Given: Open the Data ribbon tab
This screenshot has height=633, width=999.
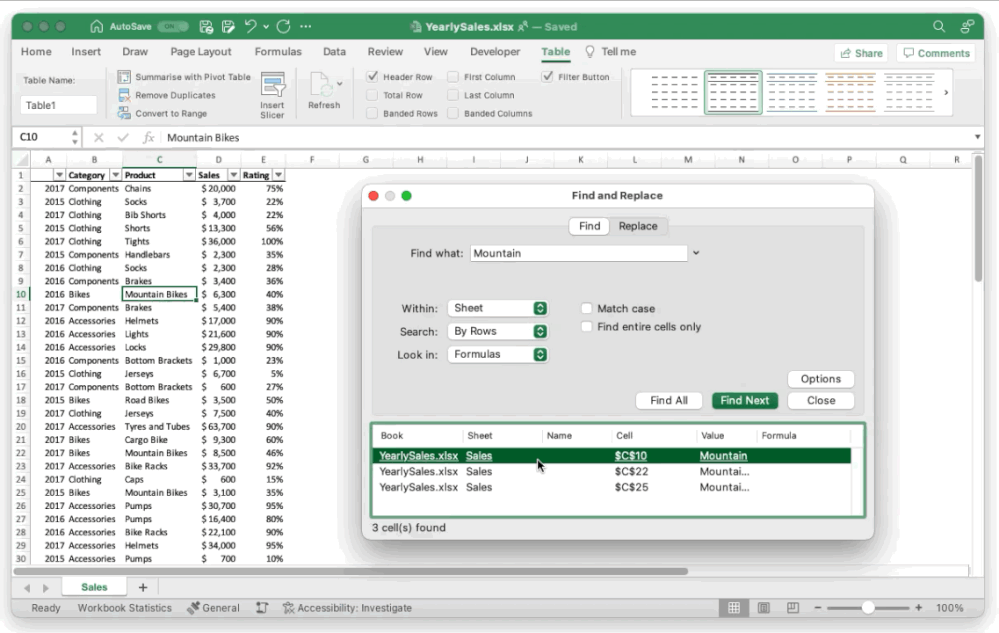Looking at the screenshot, I should coord(334,52).
